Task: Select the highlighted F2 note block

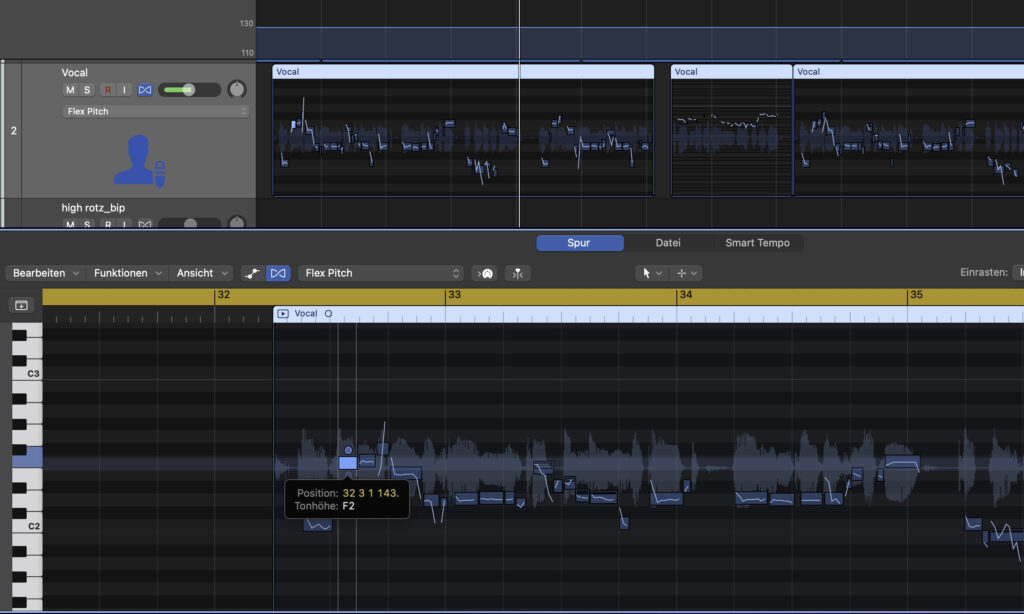Action: coord(347,463)
